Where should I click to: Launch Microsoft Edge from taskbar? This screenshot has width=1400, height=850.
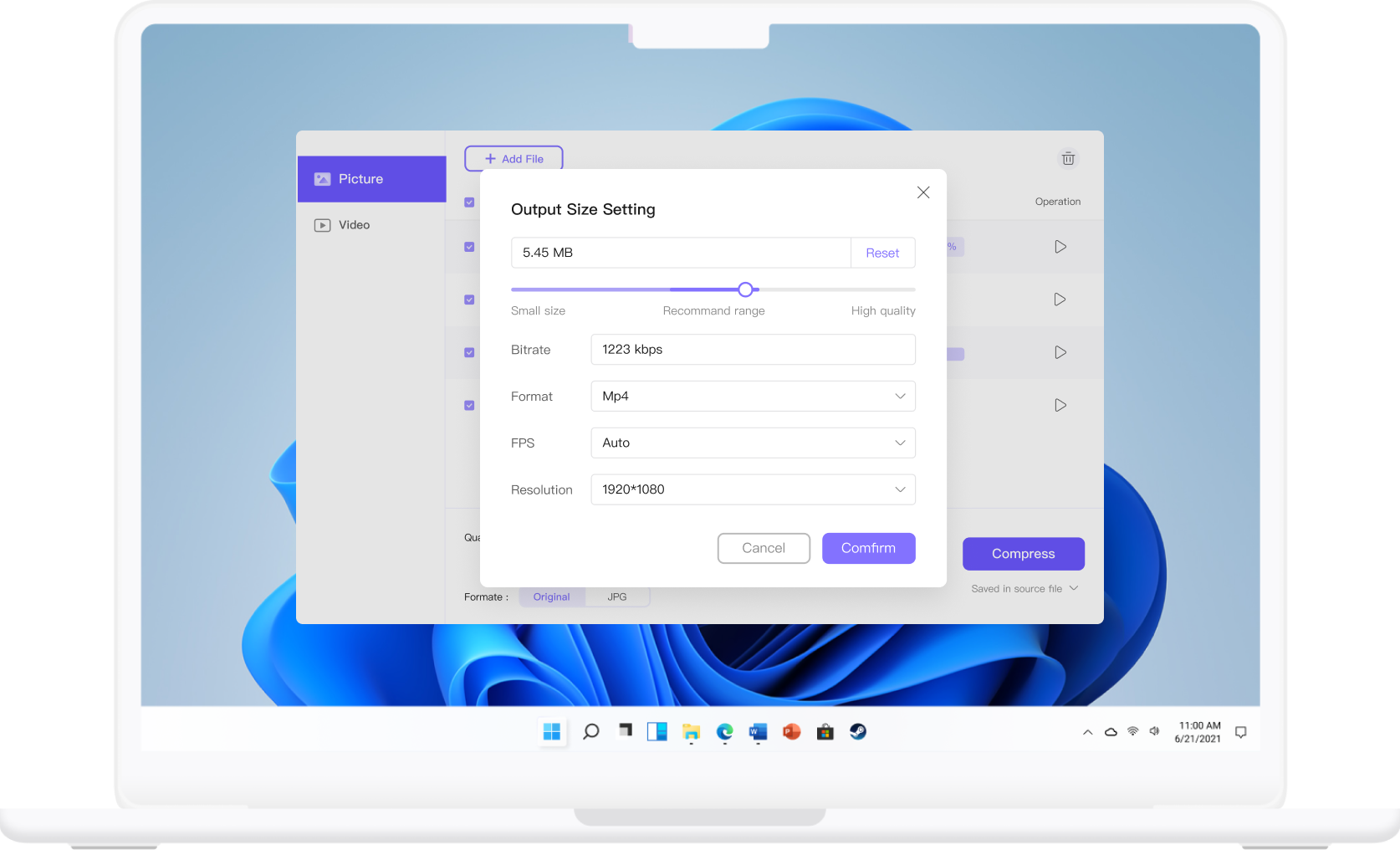coord(724,732)
